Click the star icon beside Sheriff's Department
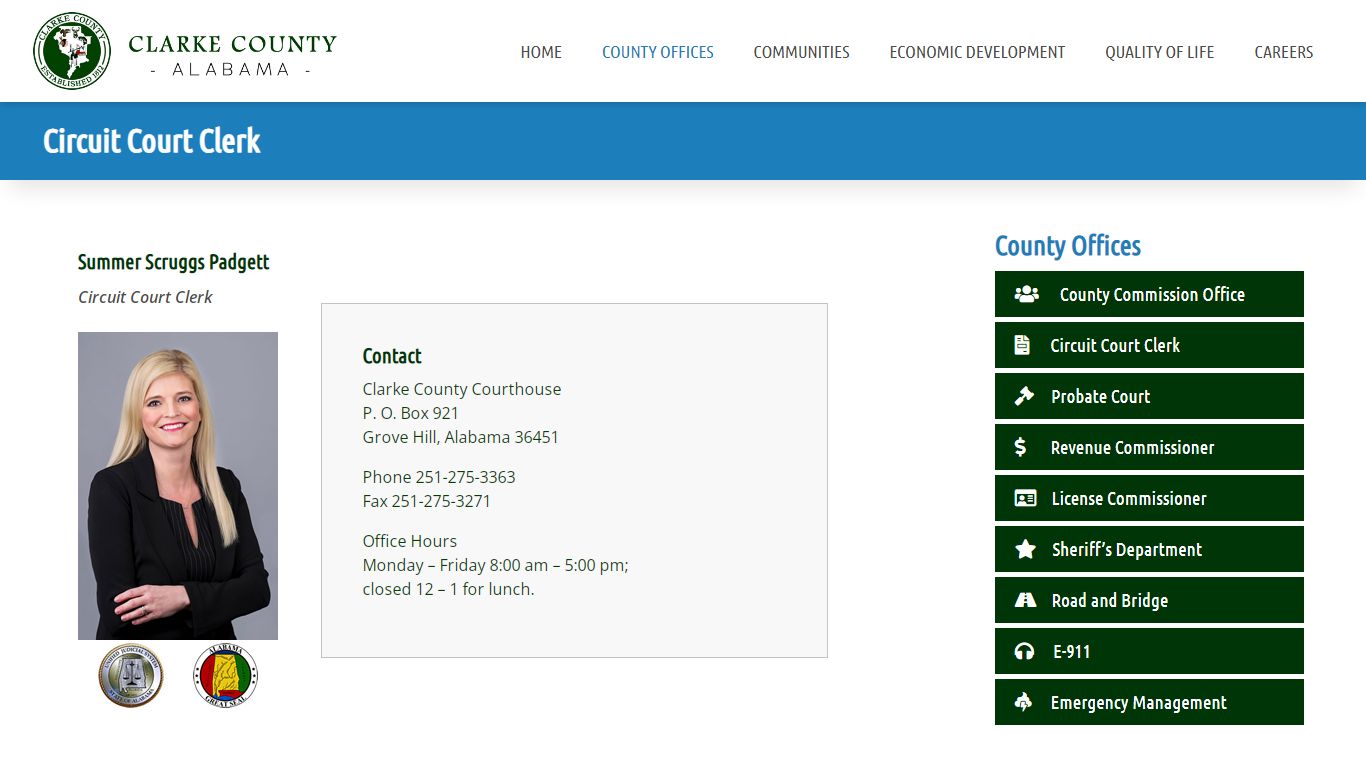The image size is (1366, 768). pos(1025,549)
